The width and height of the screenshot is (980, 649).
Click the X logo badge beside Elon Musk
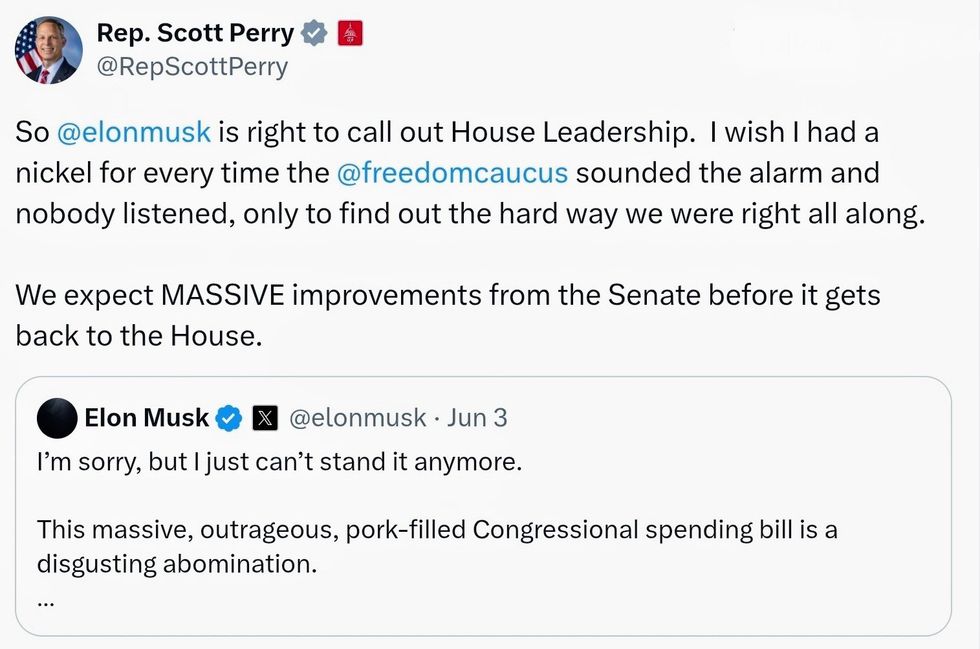pyautogui.click(x=264, y=418)
